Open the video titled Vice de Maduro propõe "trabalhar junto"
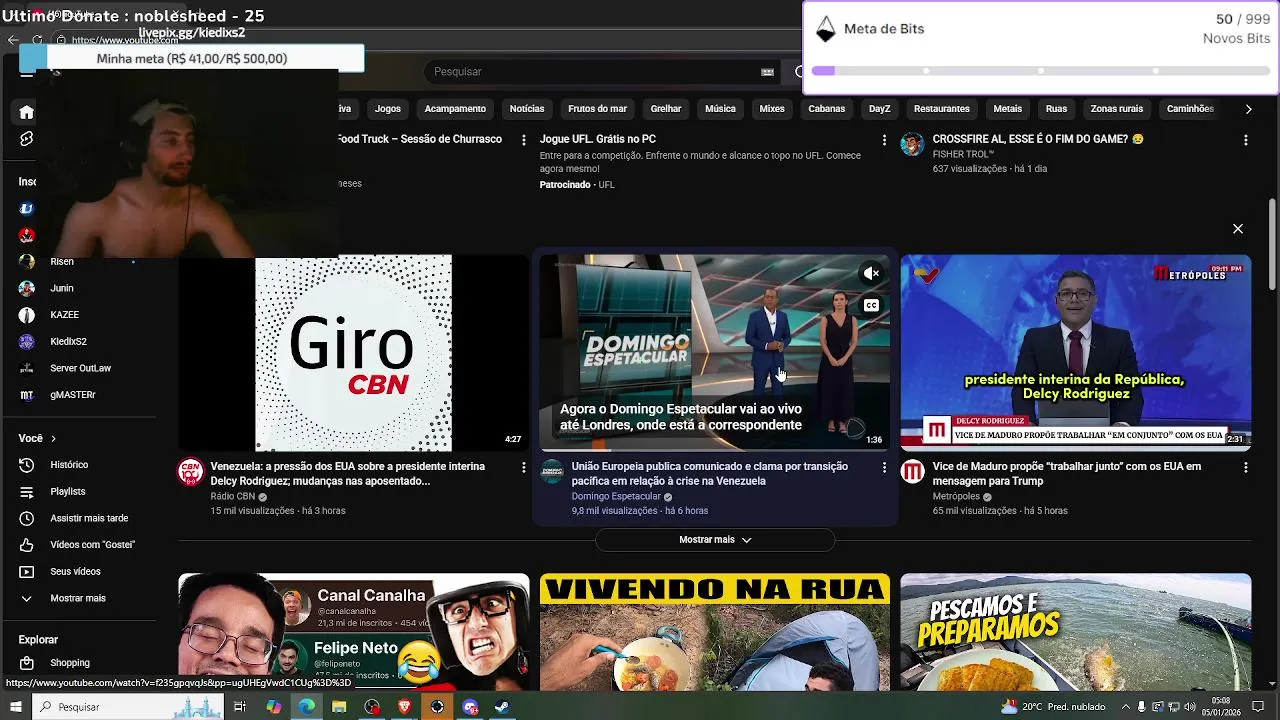 pos(1067,474)
